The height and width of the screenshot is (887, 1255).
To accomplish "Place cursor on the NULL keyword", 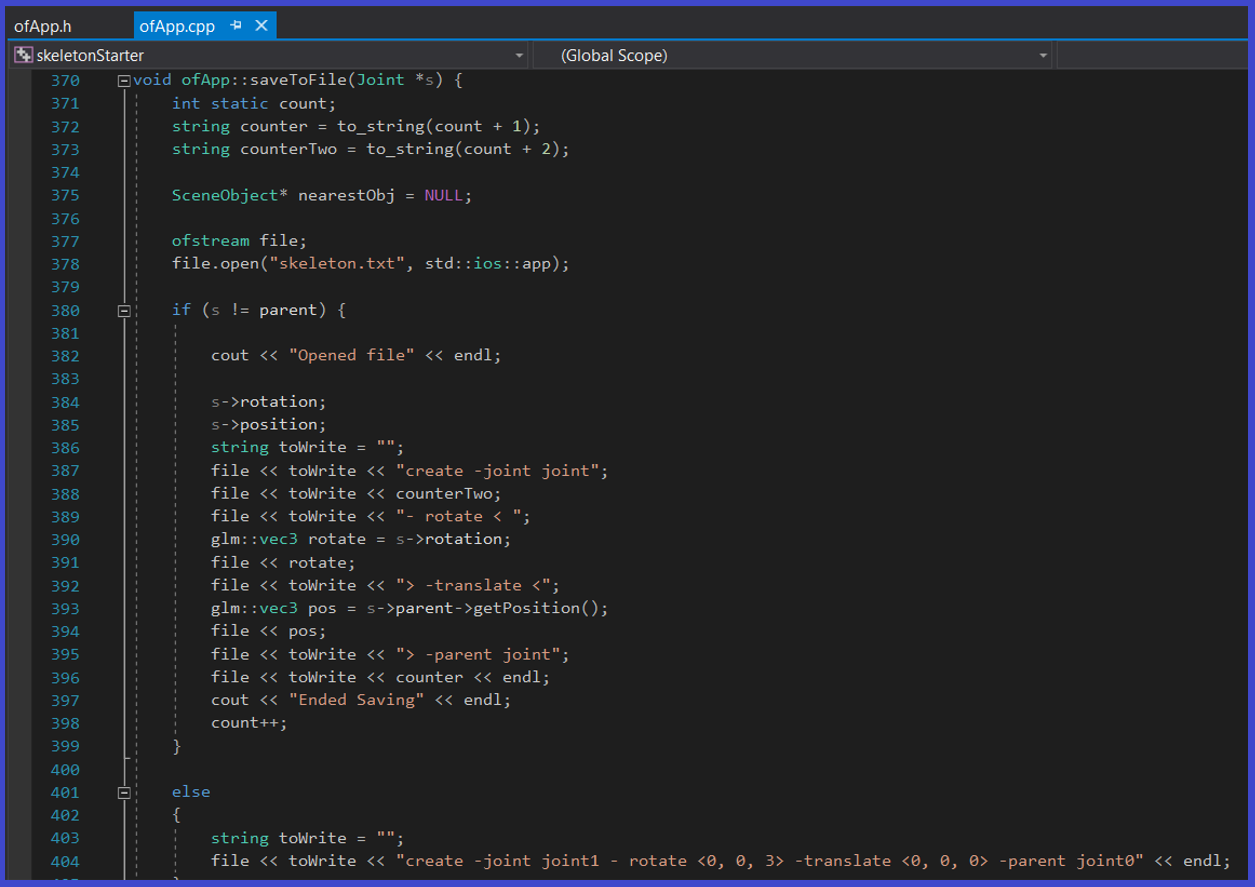I will 443,196.
